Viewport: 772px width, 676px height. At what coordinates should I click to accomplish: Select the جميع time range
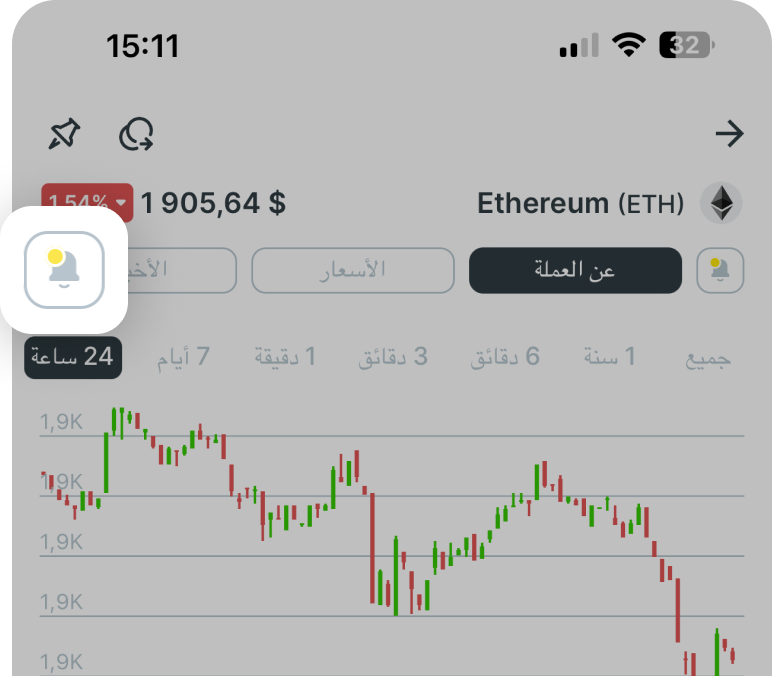point(708,357)
